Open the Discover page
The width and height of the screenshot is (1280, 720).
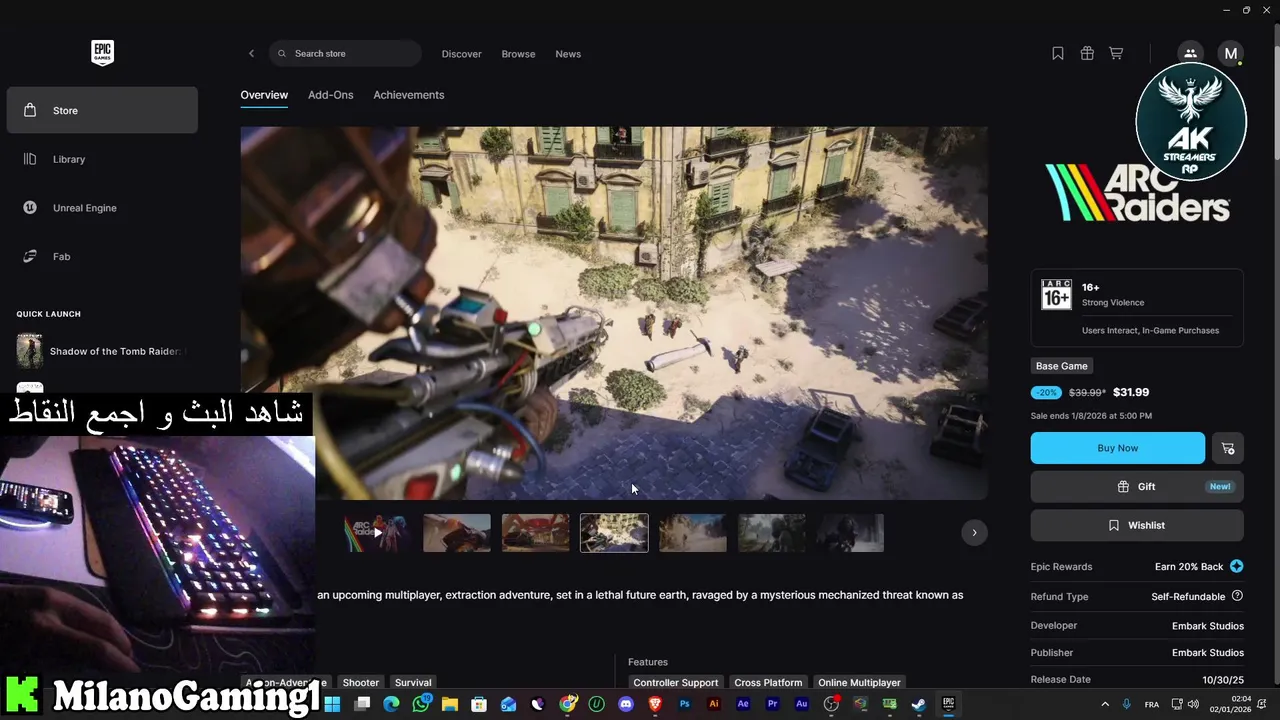462,54
